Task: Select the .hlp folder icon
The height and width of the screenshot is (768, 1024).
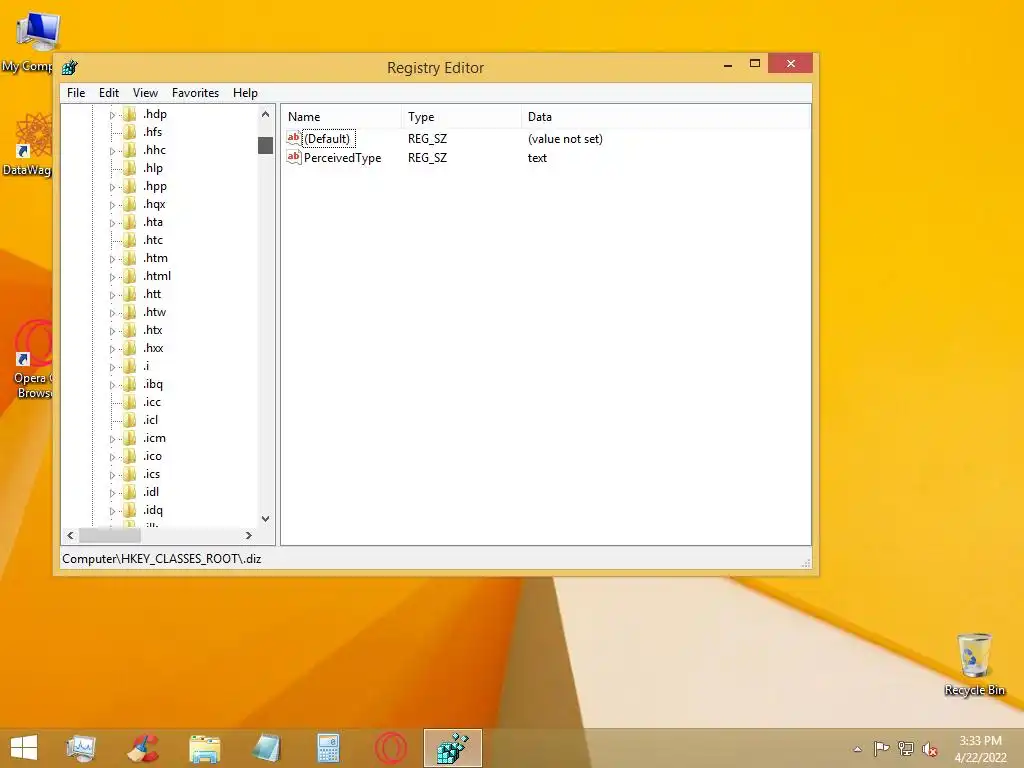Action: (130, 168)
